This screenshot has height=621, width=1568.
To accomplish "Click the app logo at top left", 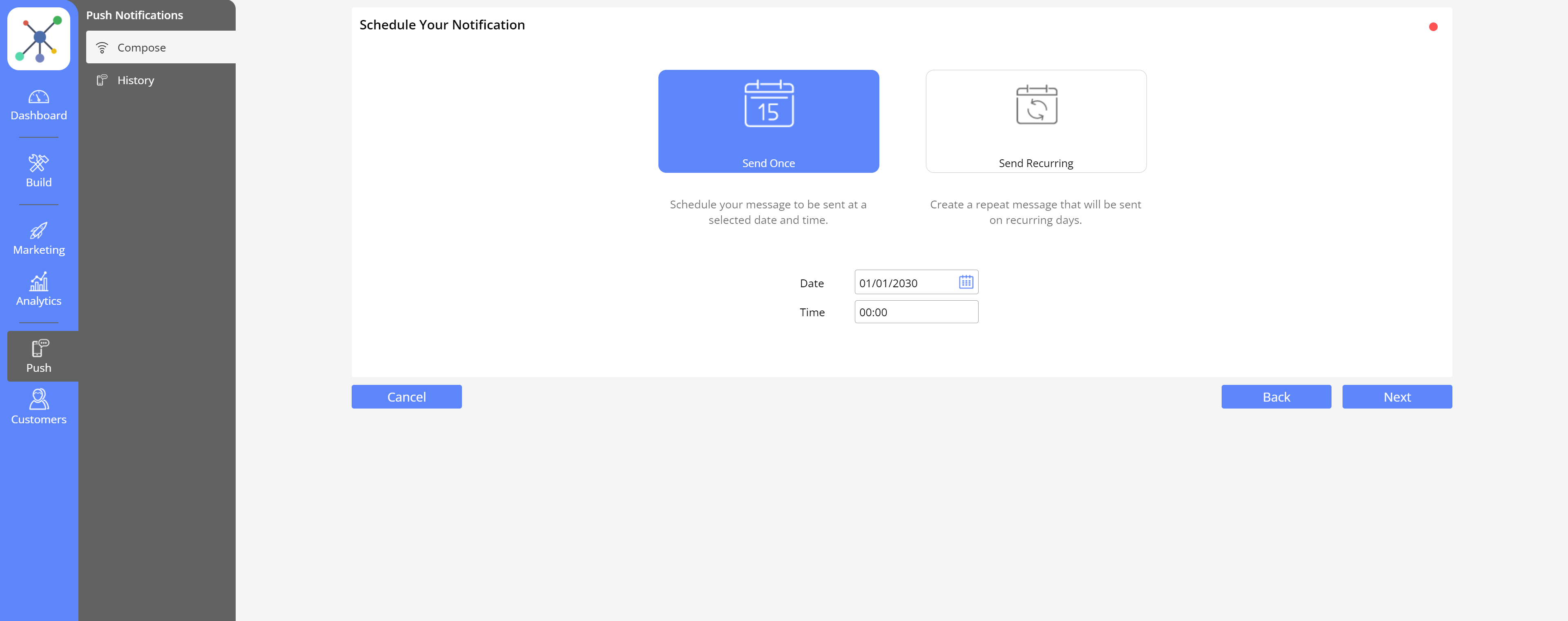I will coord(38,39).
